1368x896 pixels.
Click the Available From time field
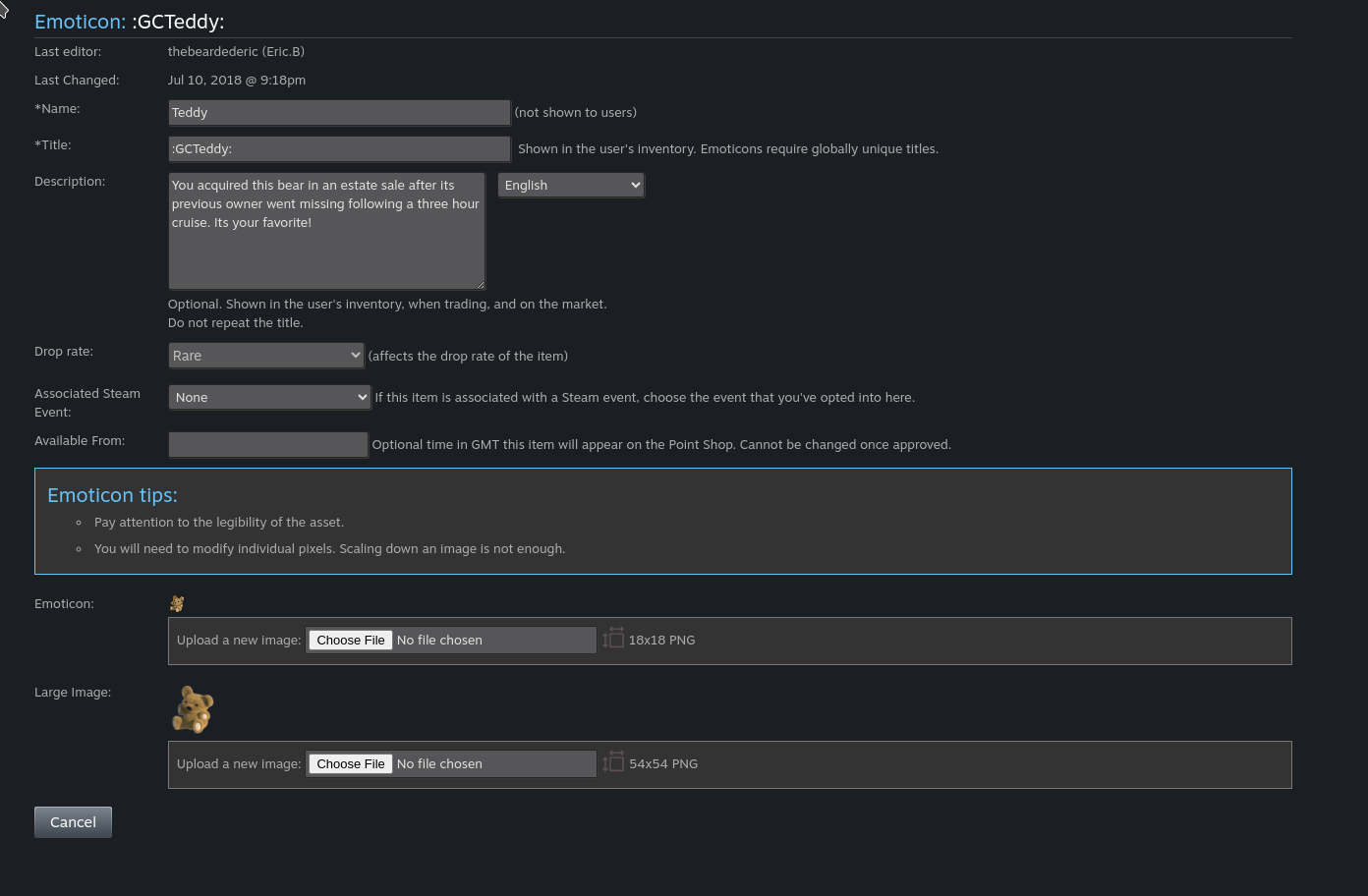coord(268,444)
